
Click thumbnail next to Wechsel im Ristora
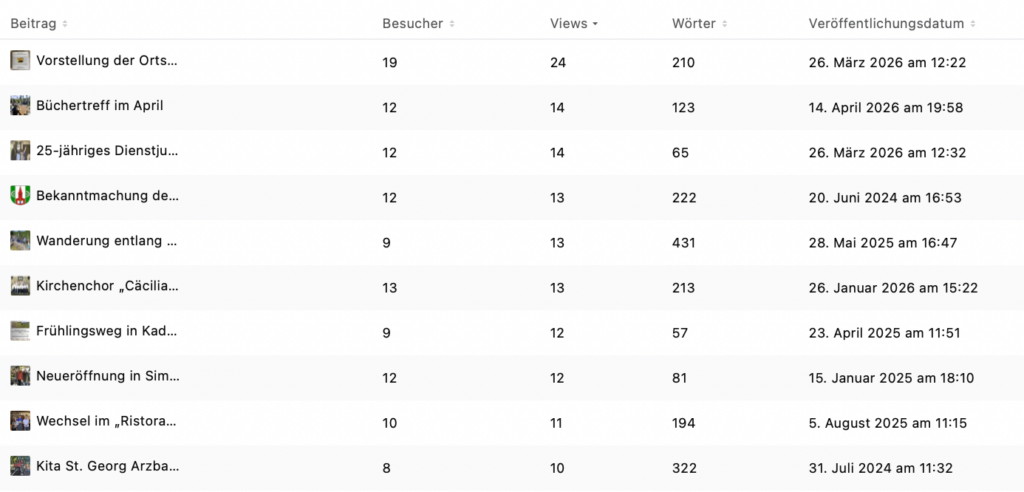pyautogui.click(x=20, y=421)
